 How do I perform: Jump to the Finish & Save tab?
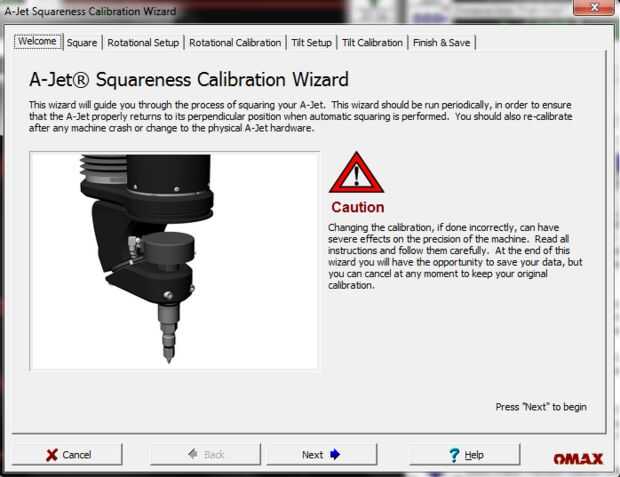(x=441, y=43)
